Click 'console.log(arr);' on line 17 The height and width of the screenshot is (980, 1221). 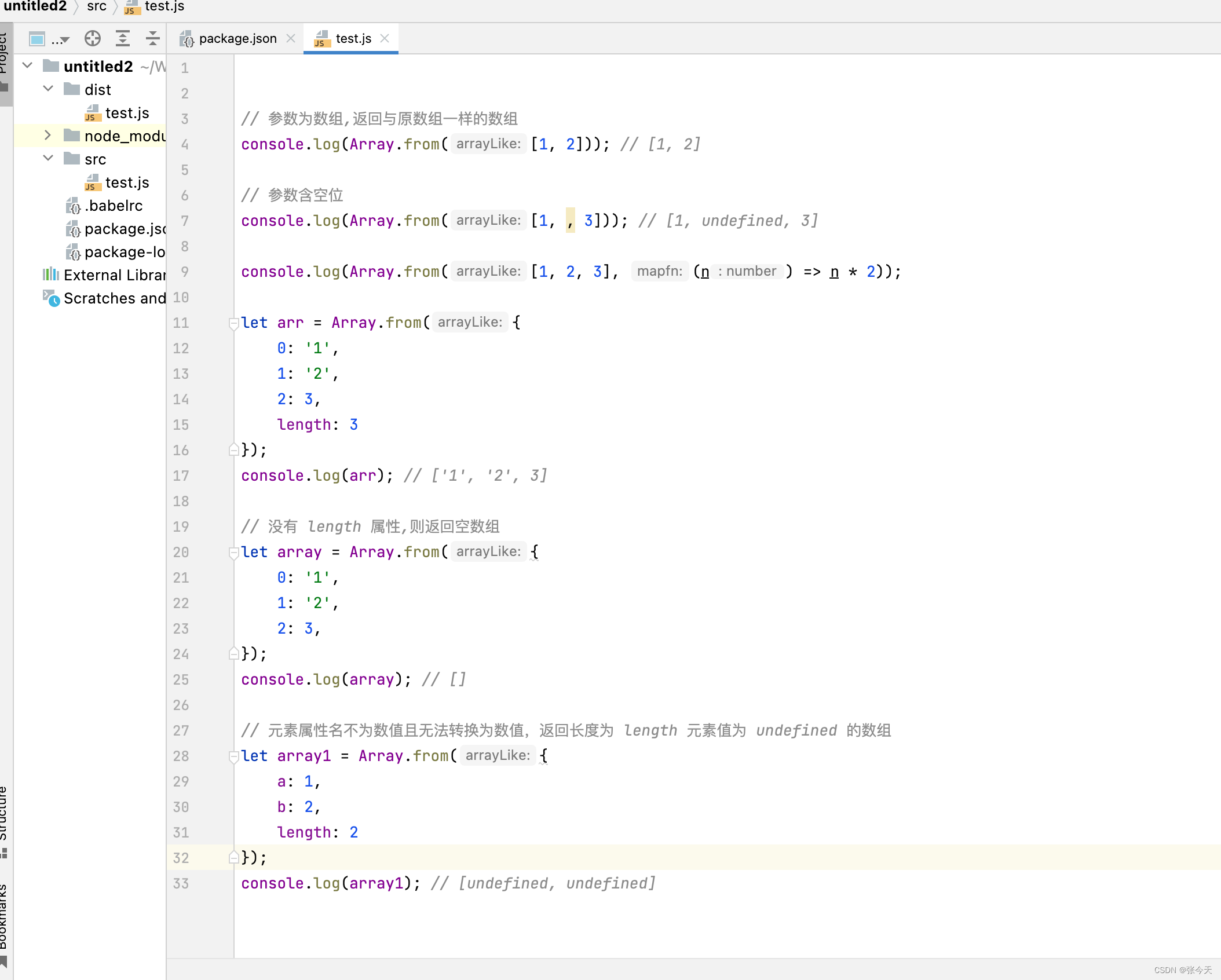tap(317, 476)
